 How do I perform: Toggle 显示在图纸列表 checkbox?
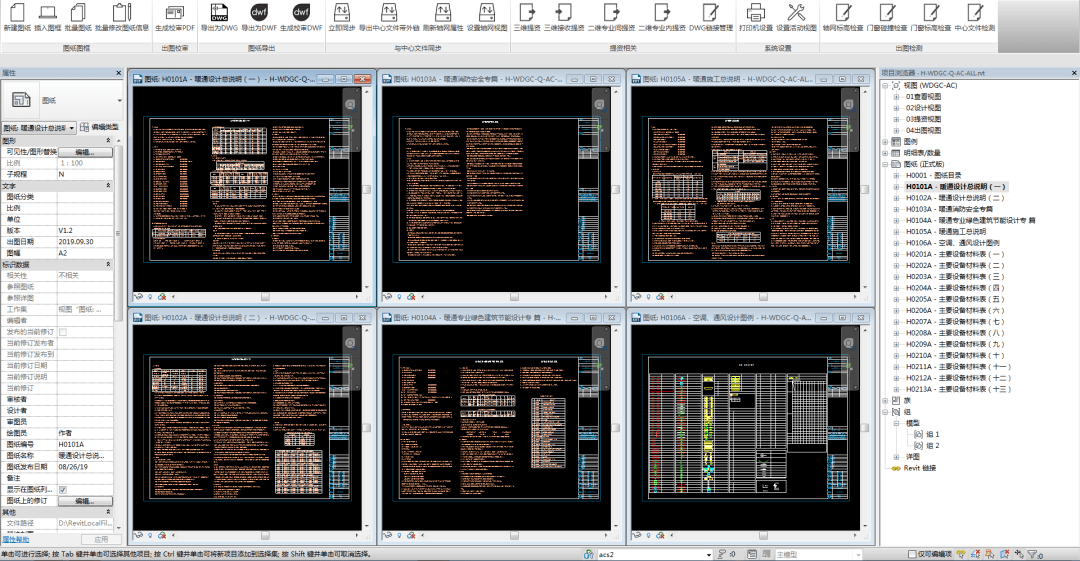pos(63,489)
